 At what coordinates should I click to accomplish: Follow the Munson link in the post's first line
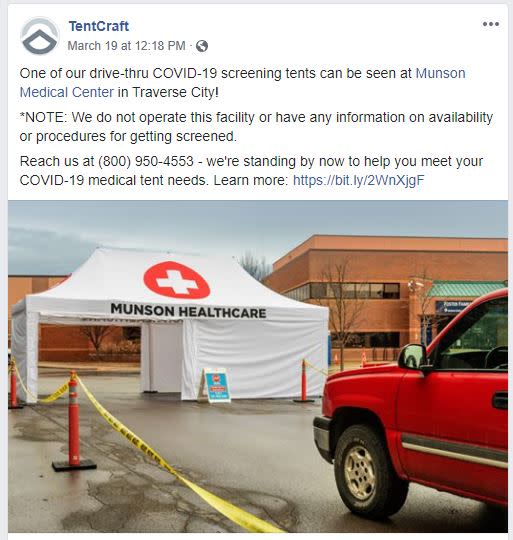(x=440, y=73)
